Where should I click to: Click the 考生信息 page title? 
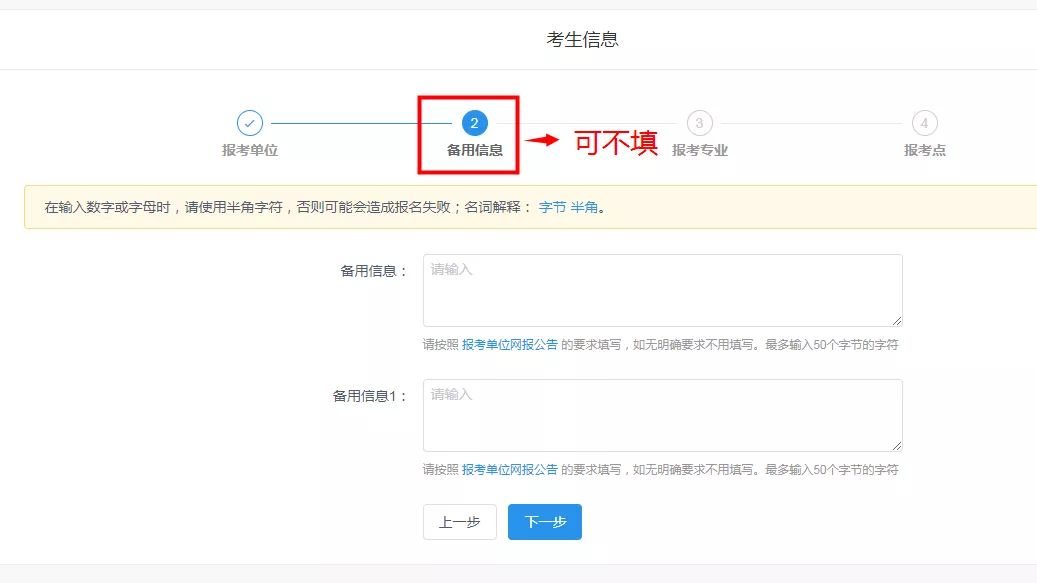[x=582, y=40]
